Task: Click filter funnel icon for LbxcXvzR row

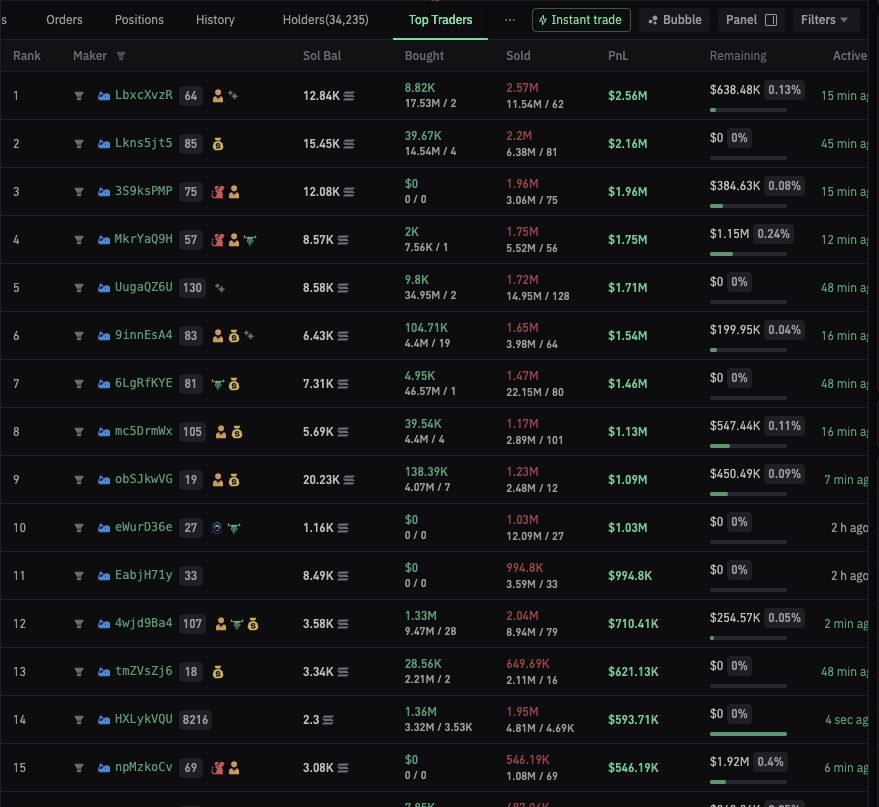Action: click(x=79, y=96)
